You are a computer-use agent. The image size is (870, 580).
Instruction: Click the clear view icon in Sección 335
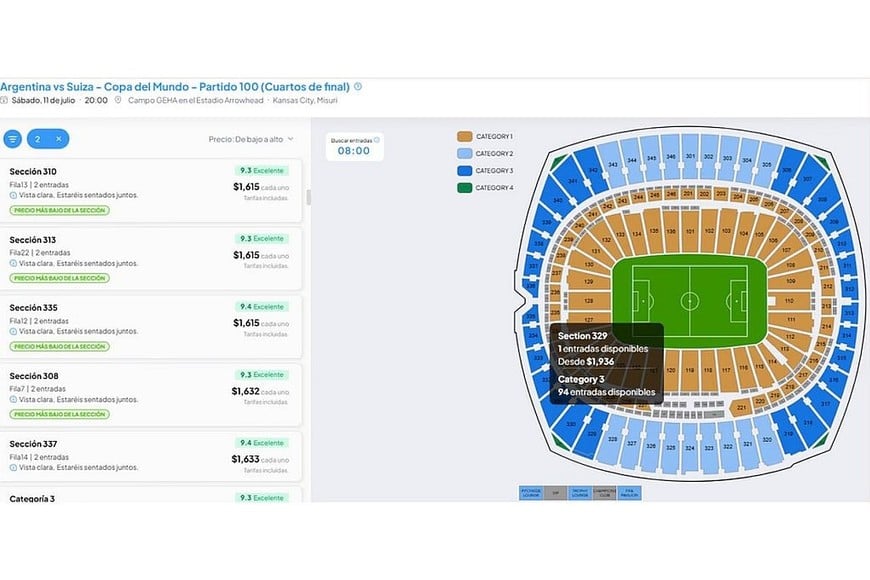[13, 331]
